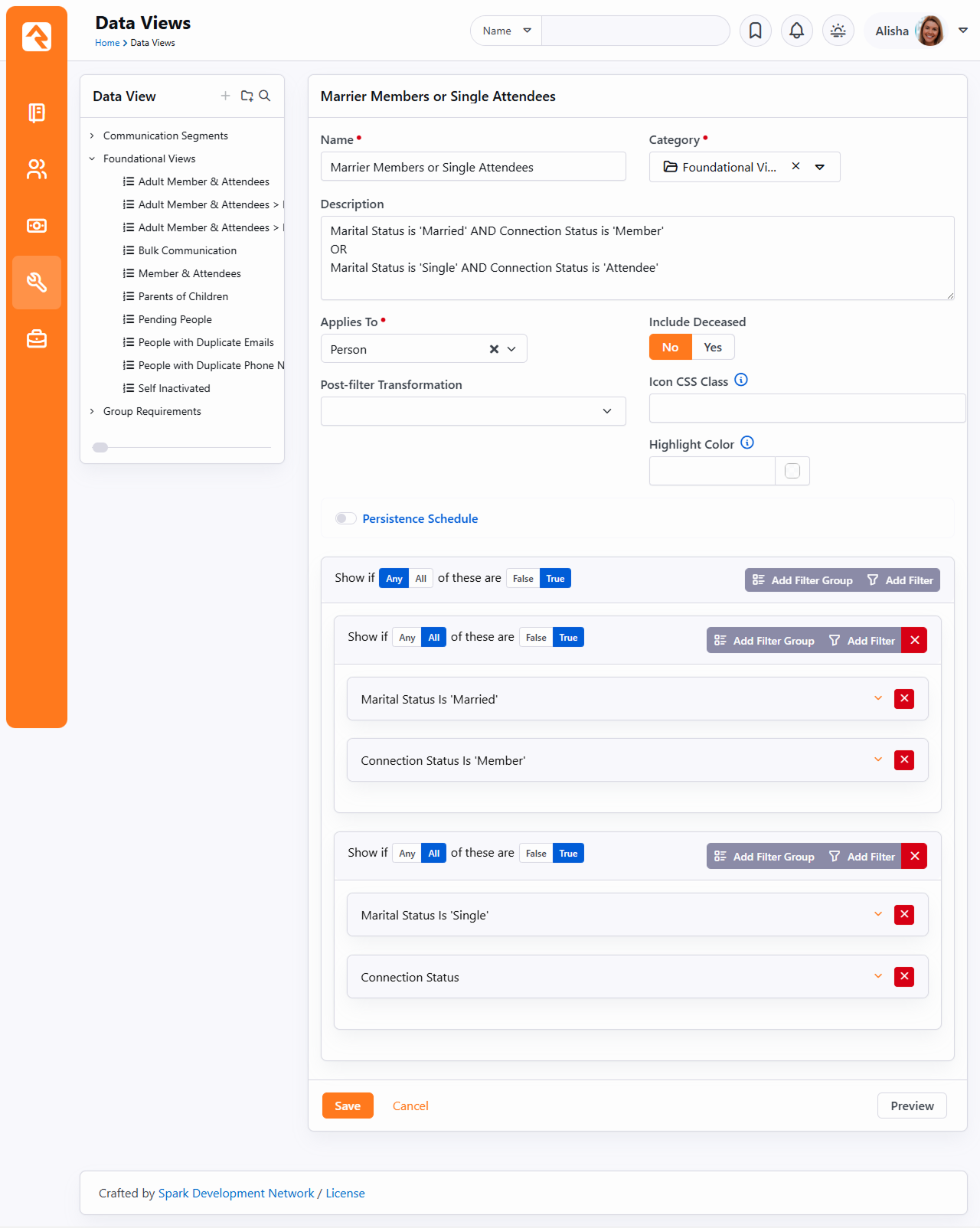Open the notifications bell
Viewport: 980px width, 1228px height.
pyautogui.click(x=796, y=31)
